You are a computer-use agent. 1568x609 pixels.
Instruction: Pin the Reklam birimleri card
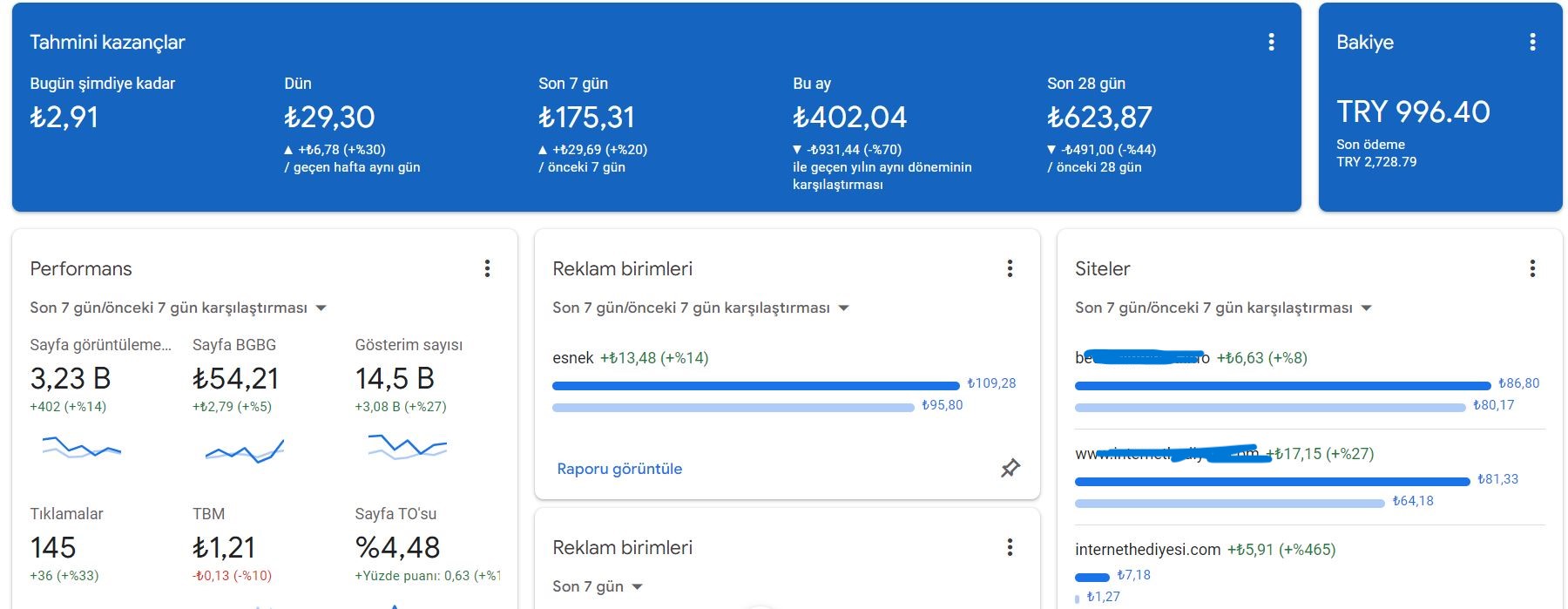point(1010,468)
